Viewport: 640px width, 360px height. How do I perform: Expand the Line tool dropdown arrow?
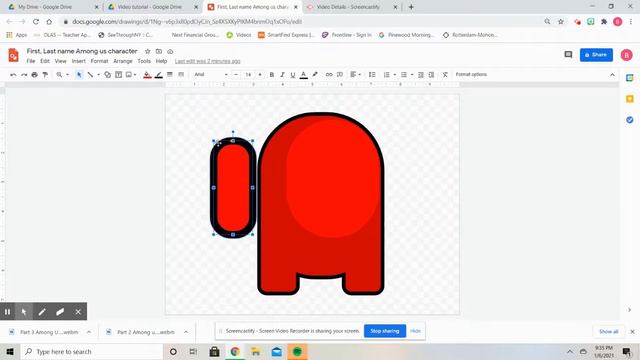pos(98,75)
